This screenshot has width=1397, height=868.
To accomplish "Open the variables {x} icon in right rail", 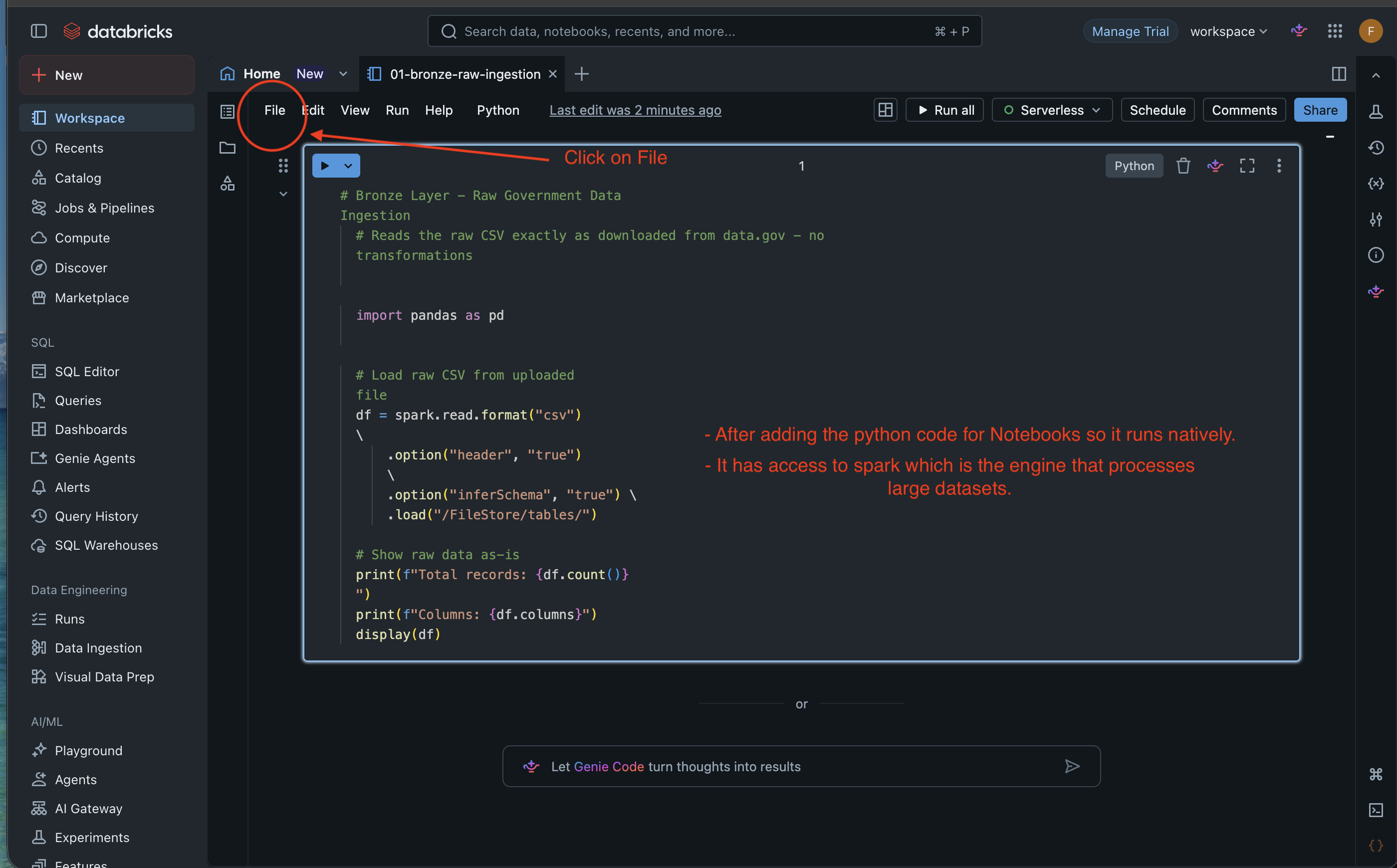I will tap(1376, 184).
